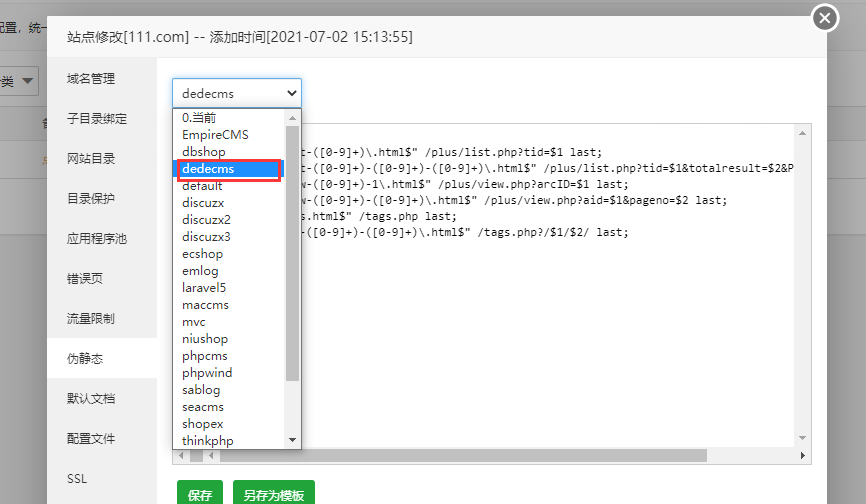The height and width of the screenshot is (504, 866).
Task: Open 网站目录 tab
Action: coord(102,159)
